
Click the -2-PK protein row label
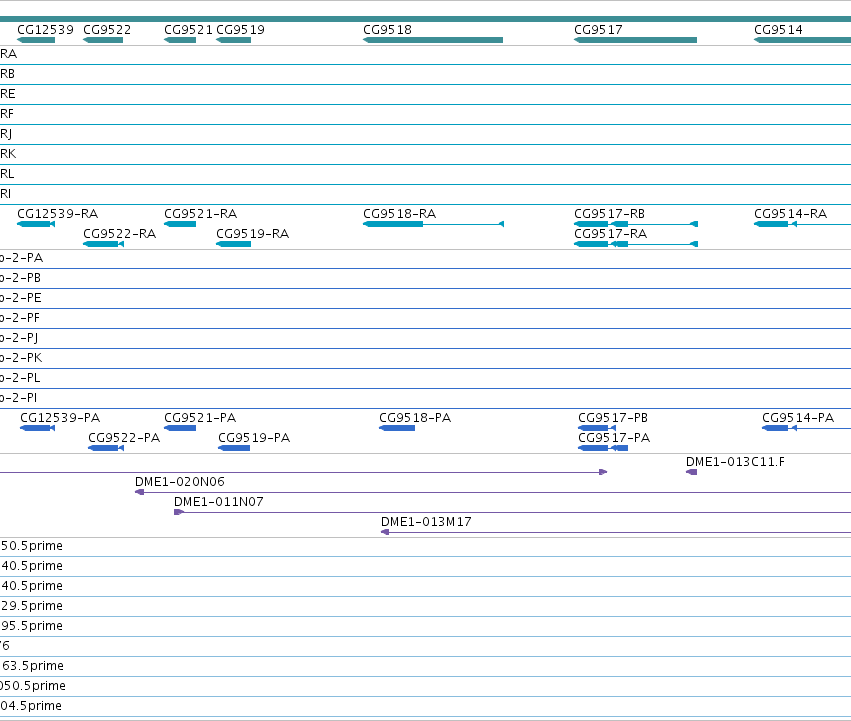[x=21, y=358]
